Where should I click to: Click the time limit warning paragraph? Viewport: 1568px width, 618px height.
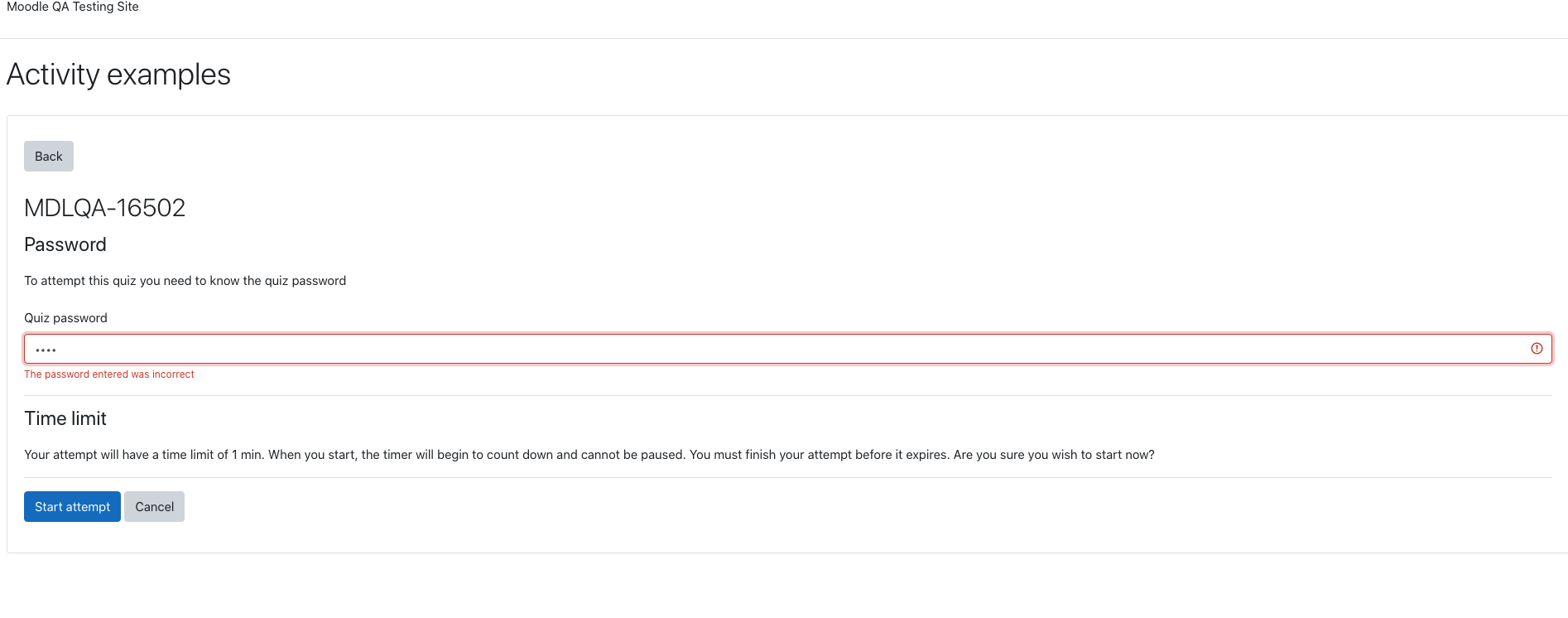[589, 455]
